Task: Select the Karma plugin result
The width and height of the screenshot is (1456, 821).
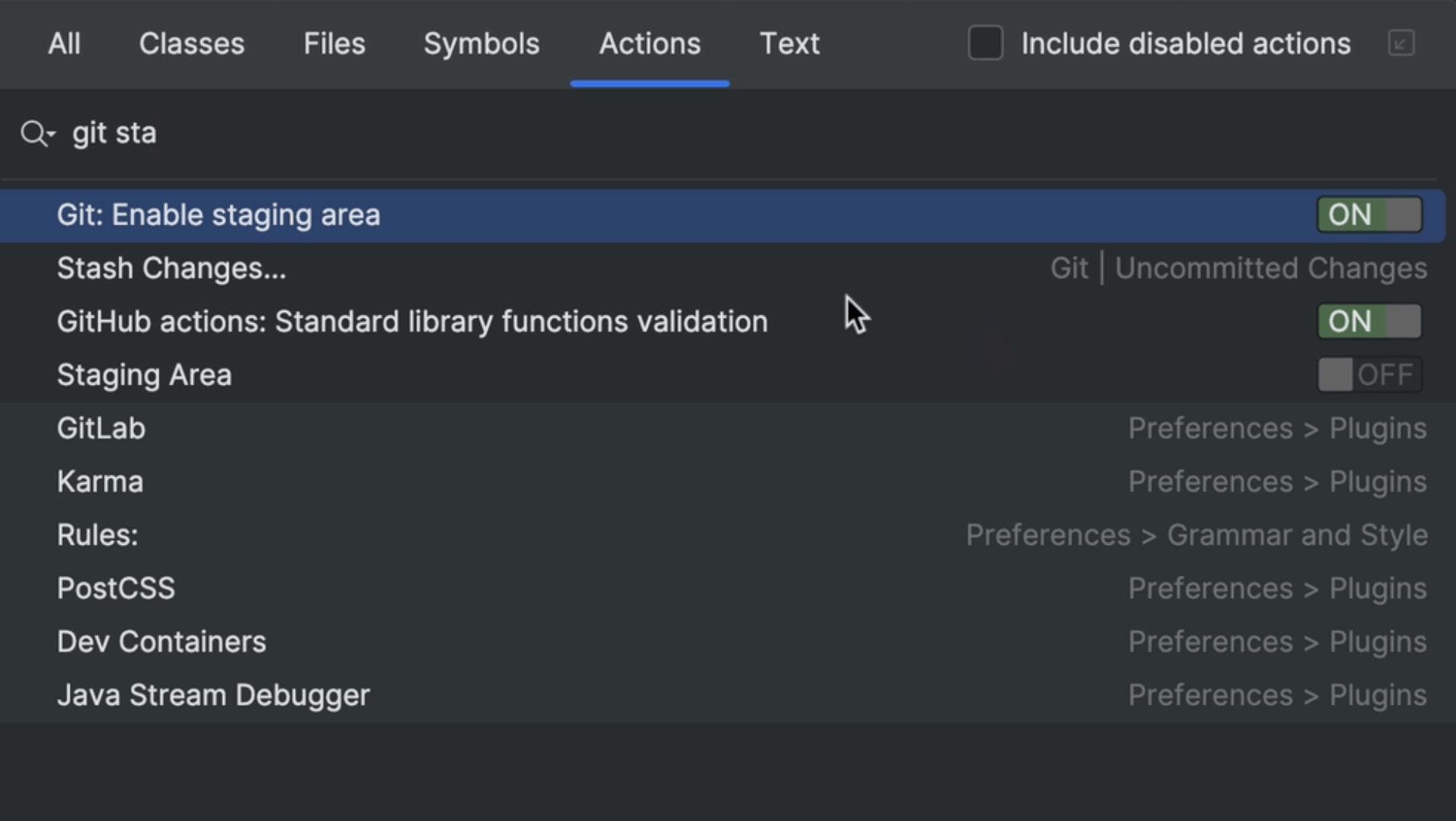Action: (99, 482)
